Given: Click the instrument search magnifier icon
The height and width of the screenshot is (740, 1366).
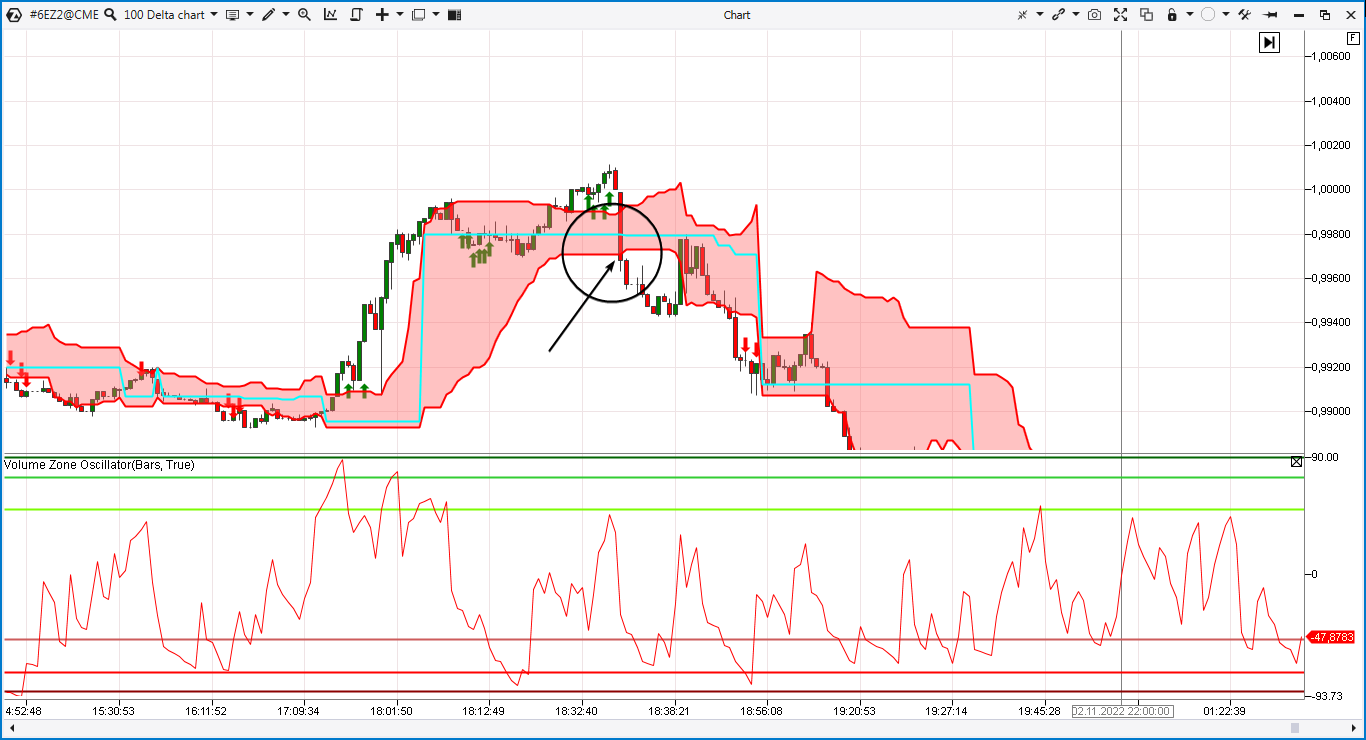Looking at the screenshot, I should [x=110, y=15].
